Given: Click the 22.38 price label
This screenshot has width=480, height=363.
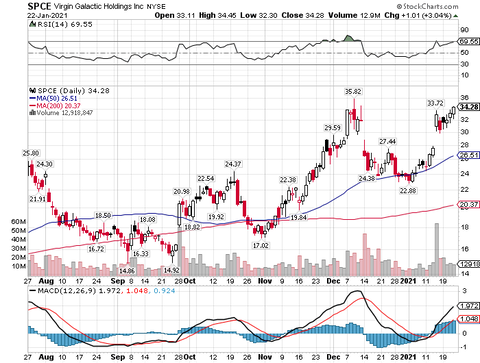Looking at the screenshot, I should click(x=288, y=180).
